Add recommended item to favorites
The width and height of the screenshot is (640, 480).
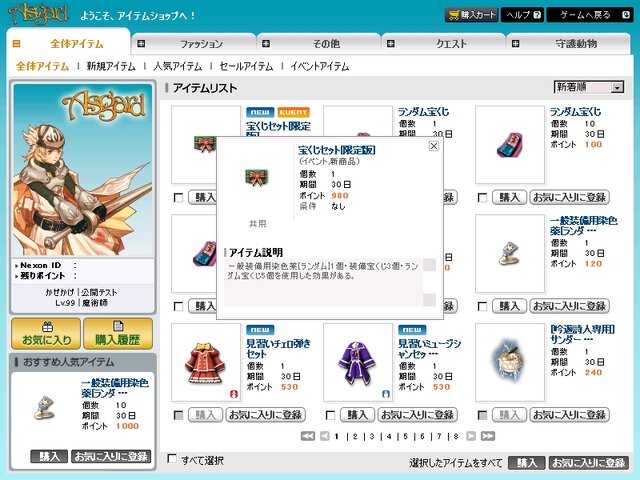pos(111,456)
